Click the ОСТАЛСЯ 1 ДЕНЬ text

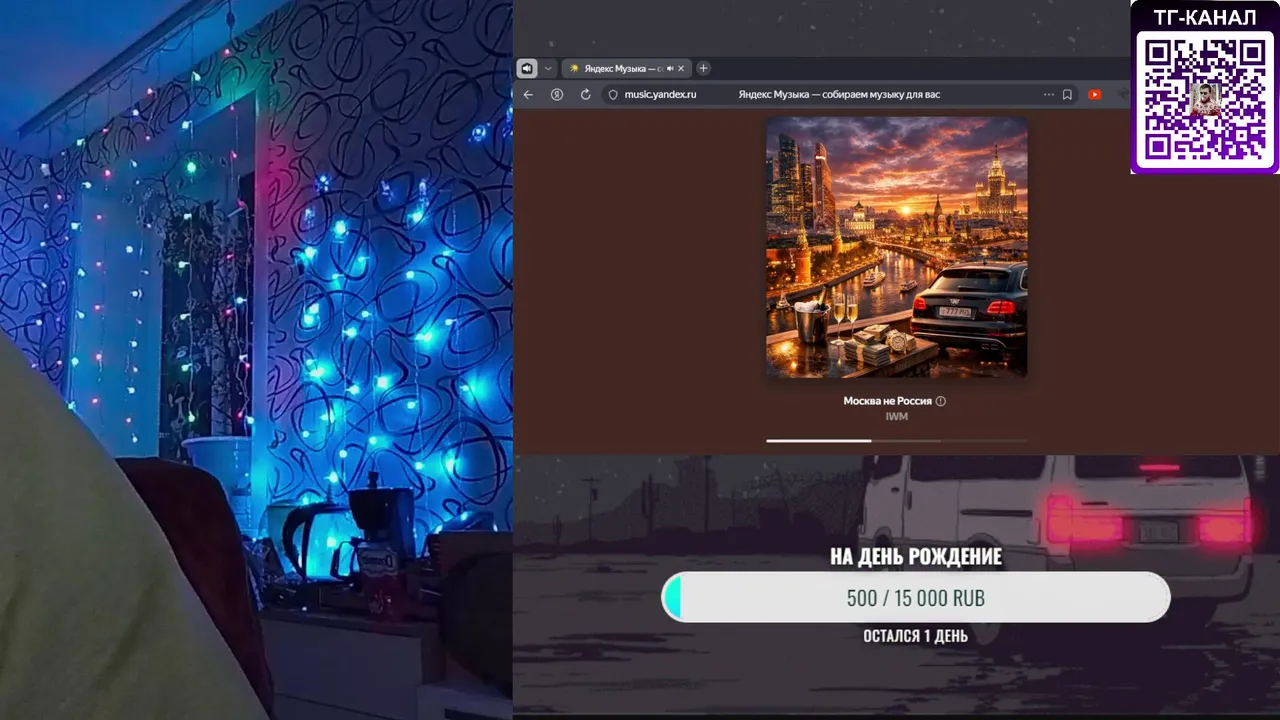(916, 636)
